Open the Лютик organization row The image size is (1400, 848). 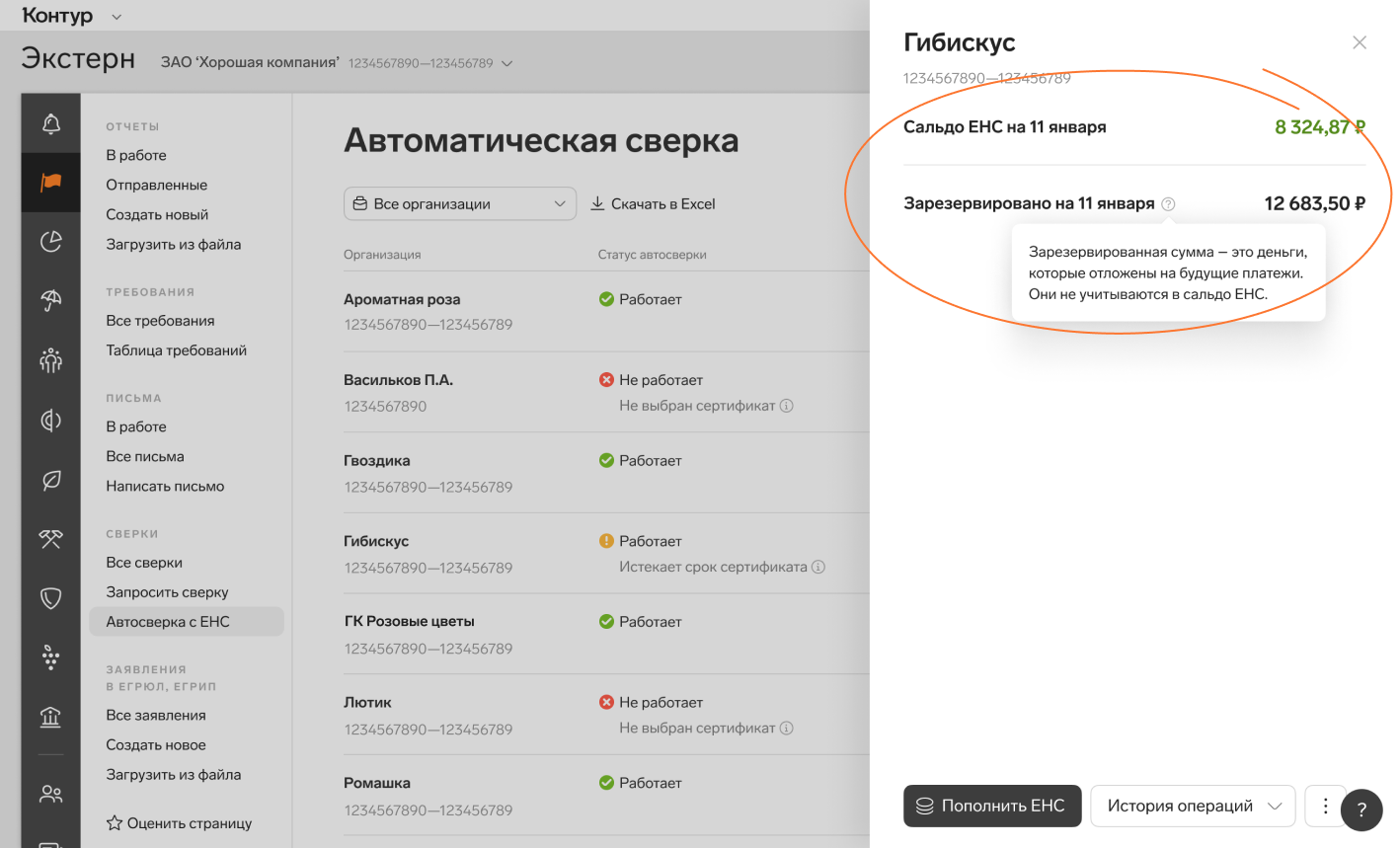tap(606, 716)
